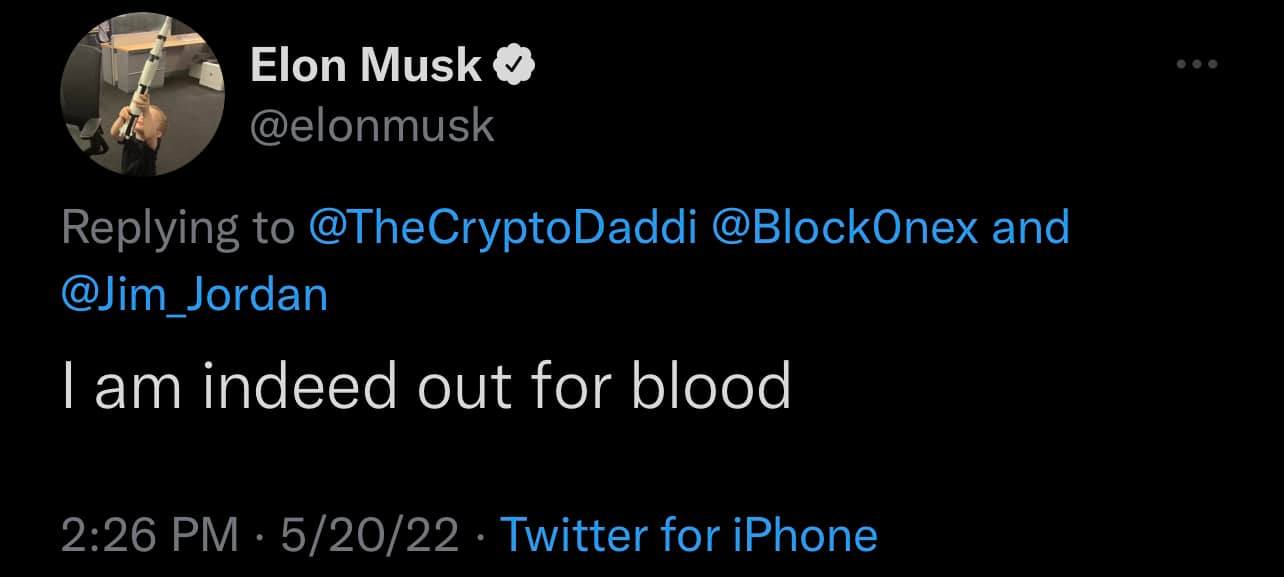Click "and" in the replying-to line
Viewport: 1284px width, 577px height.
pos(1030,228)
